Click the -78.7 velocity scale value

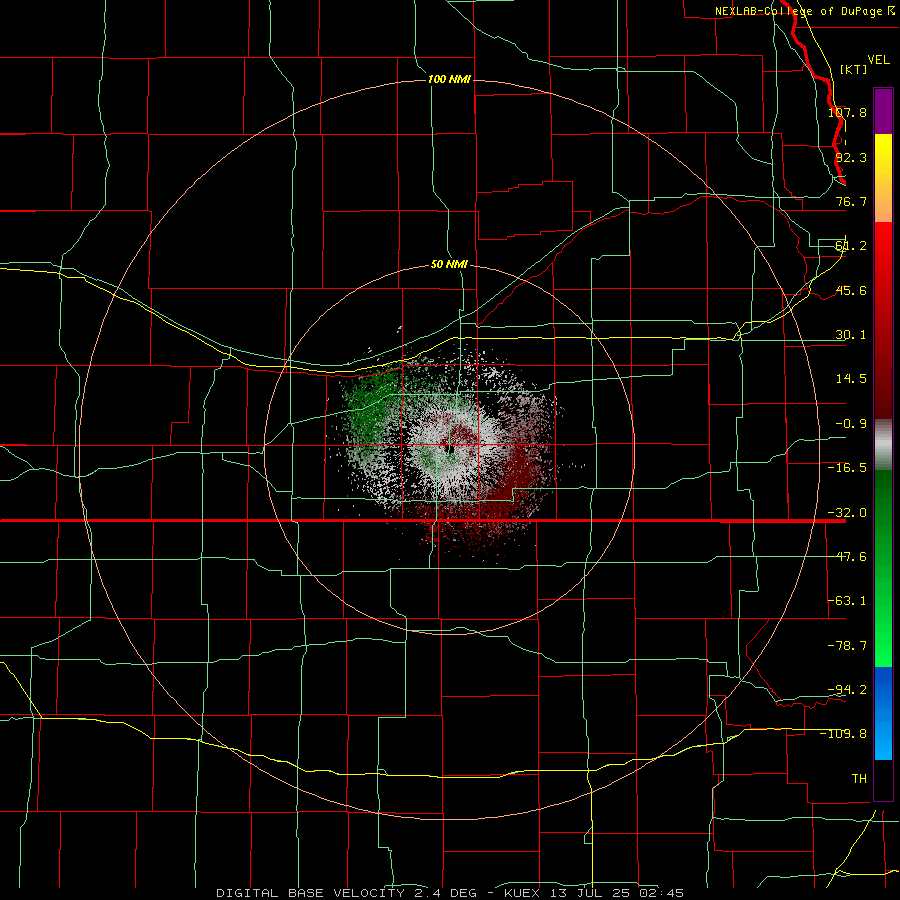(x=847, y=646)
